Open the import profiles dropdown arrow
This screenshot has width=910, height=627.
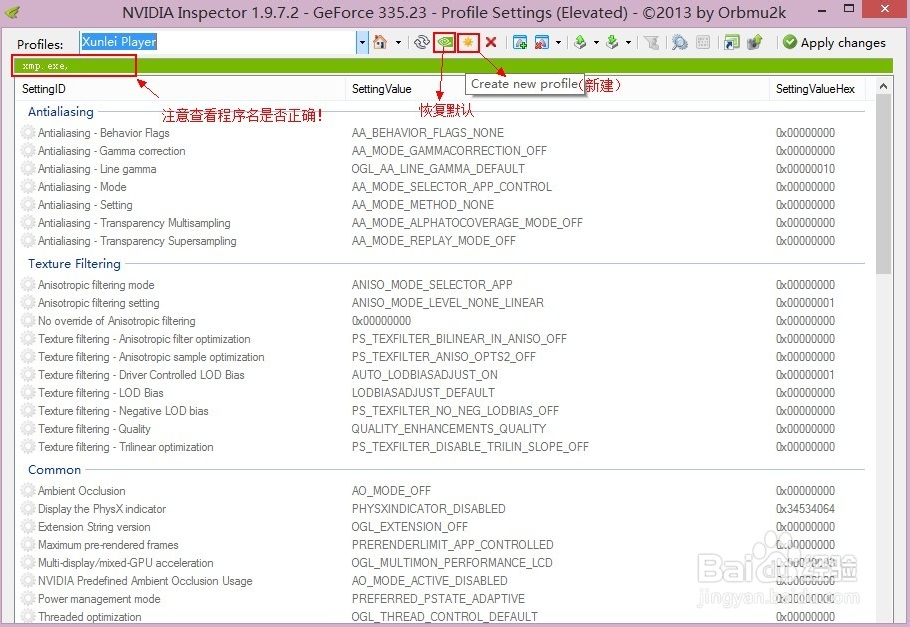click(x=628, y=42)
